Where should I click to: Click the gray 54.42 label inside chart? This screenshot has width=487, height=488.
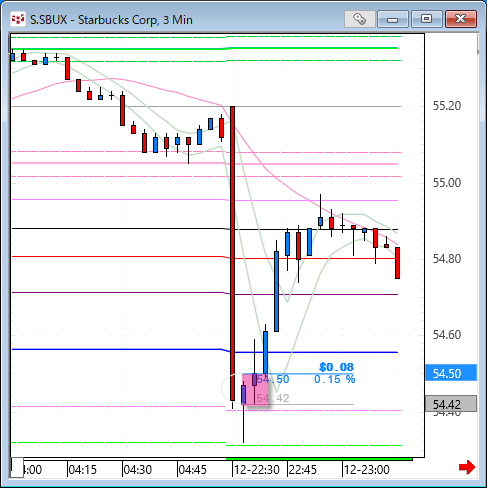point(273,398)
